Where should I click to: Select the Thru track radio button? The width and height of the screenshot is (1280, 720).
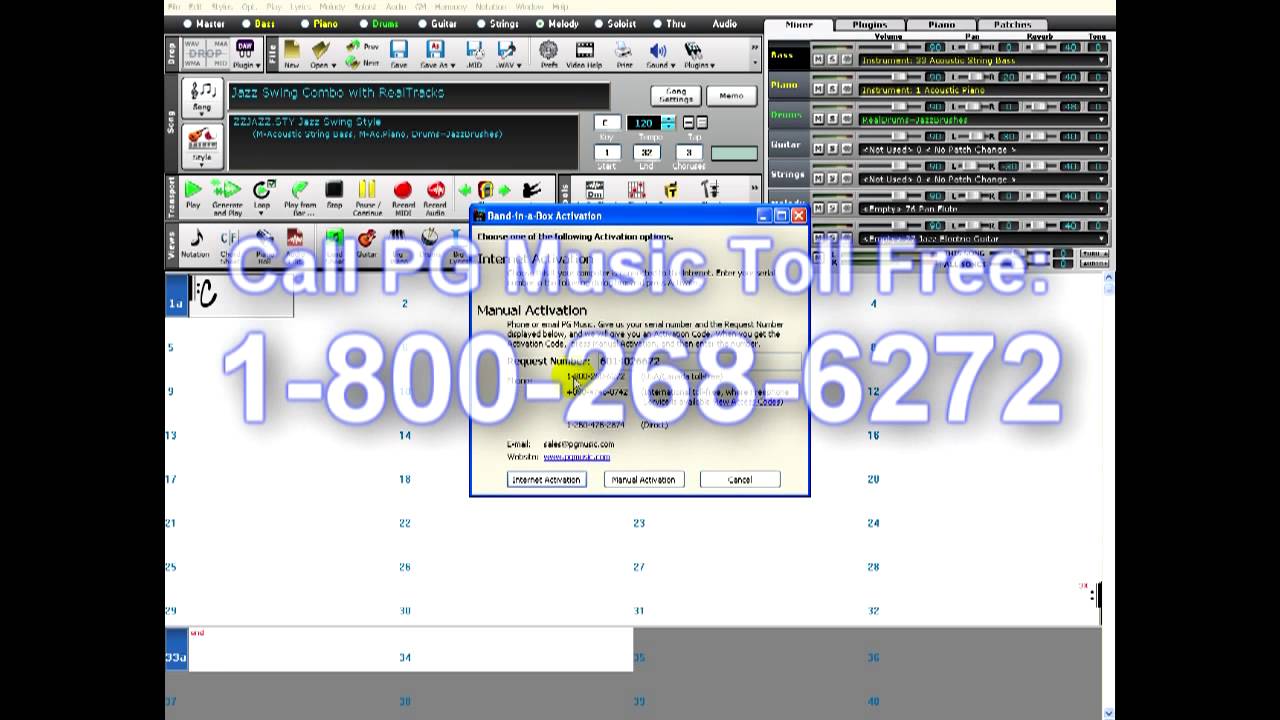click(658, 24)
